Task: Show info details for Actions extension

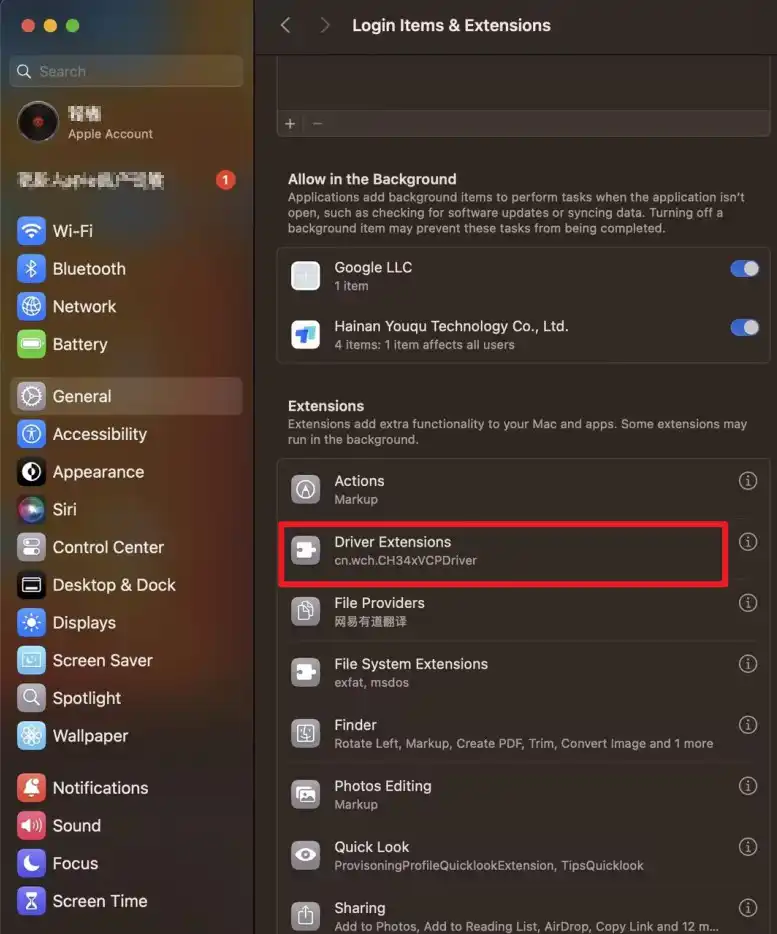Action: pos(747,481)
